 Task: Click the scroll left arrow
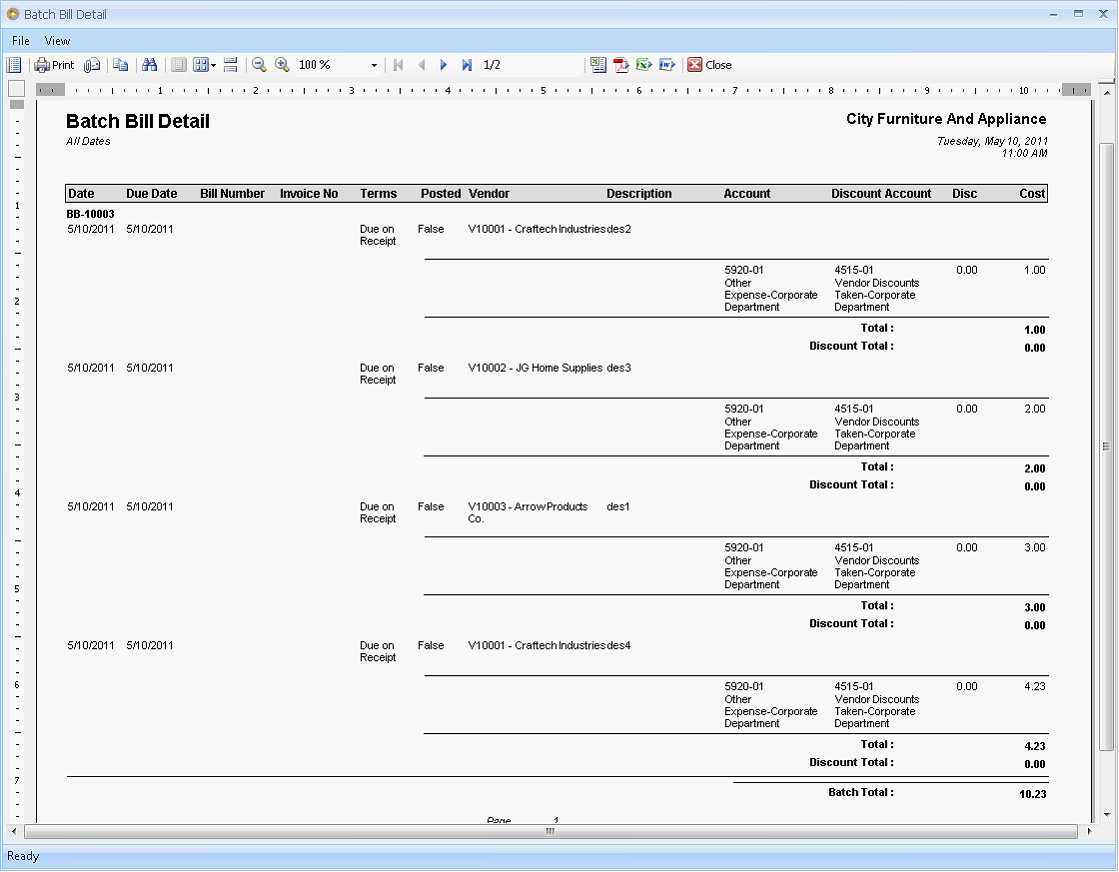point(13,831)
